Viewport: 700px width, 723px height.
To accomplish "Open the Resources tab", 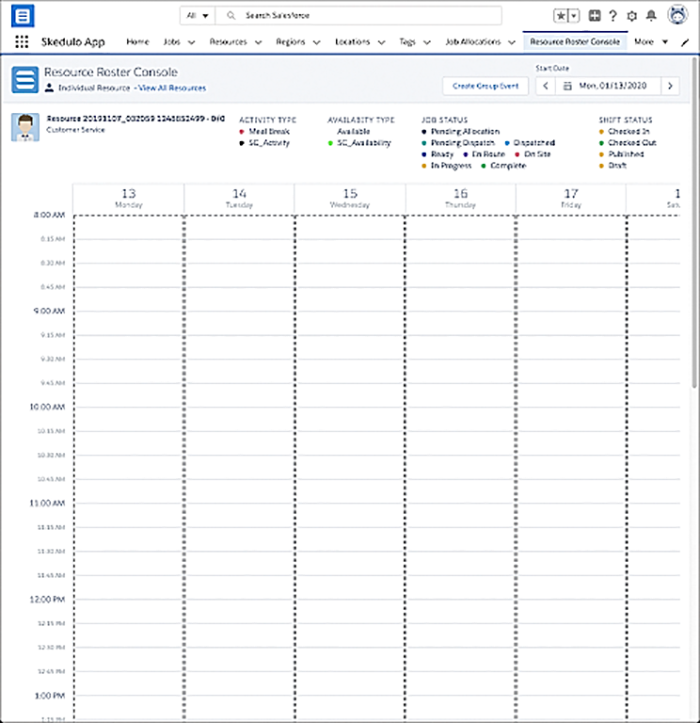I will tap(228, 42).
